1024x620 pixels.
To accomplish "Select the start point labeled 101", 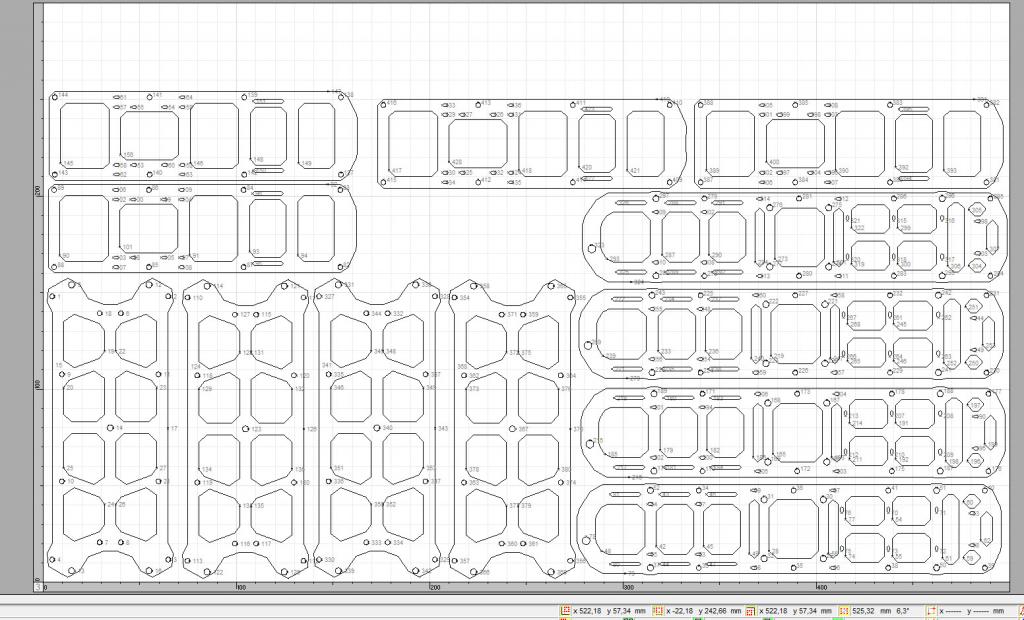I will pyautogui.click(x=121, y=247).
